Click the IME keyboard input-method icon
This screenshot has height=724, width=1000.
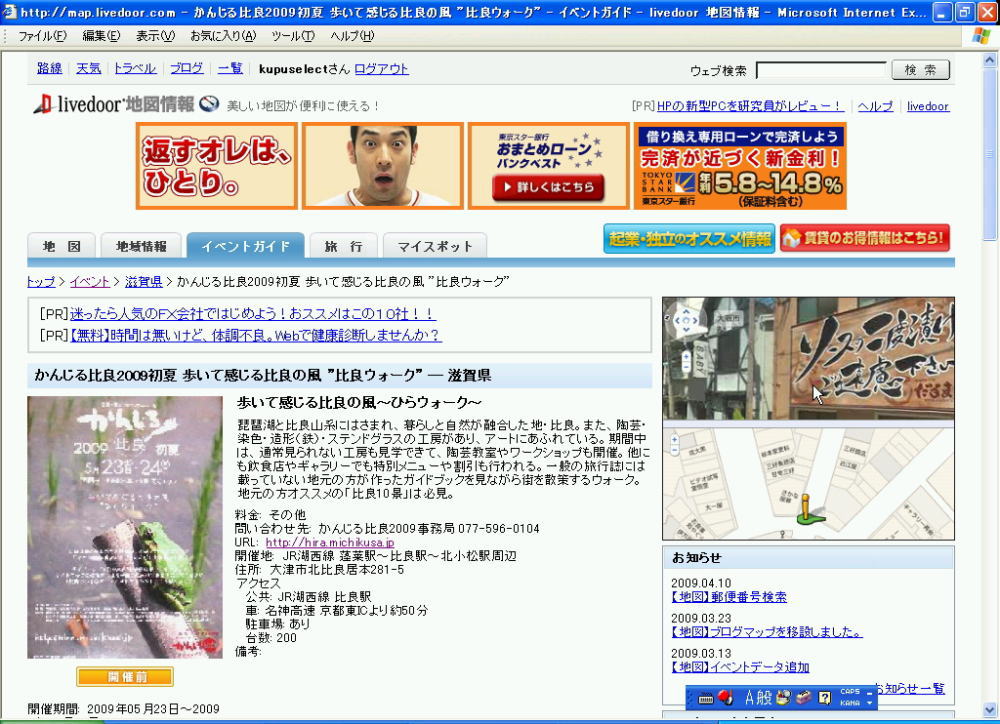point(706,698)
